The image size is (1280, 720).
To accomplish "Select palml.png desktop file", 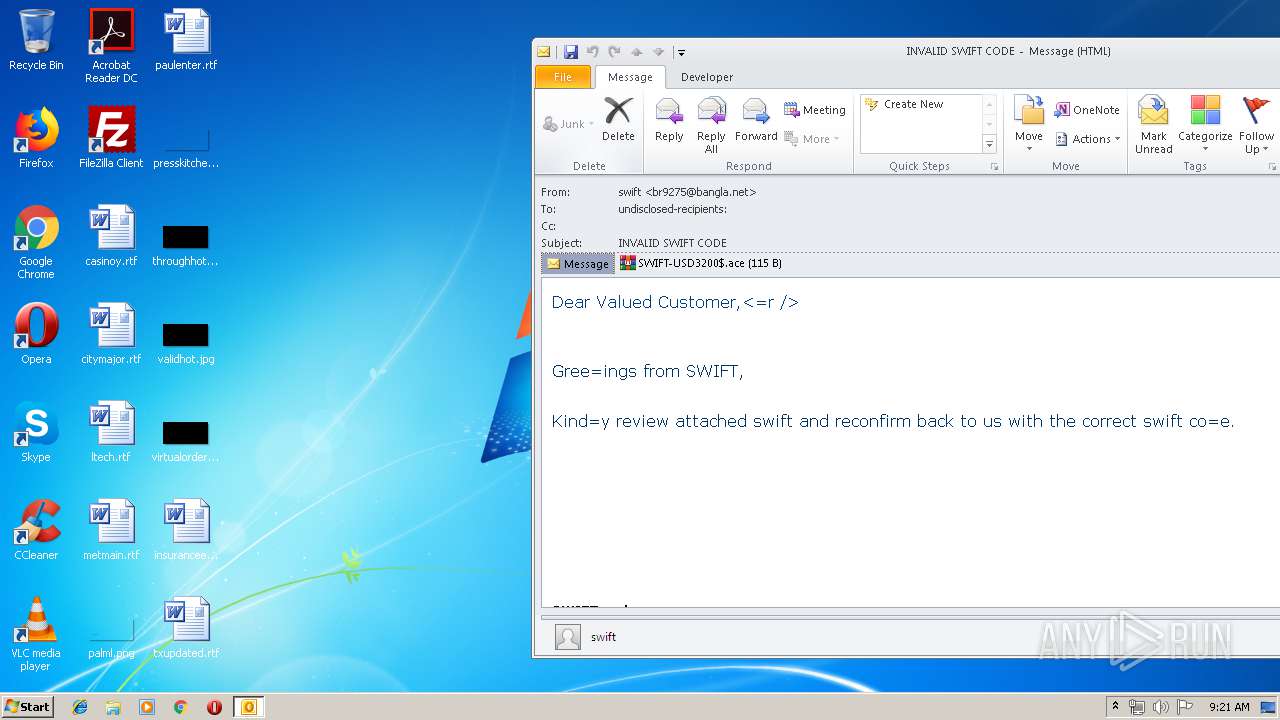I will pyautogui.click(x=111, y=640).
